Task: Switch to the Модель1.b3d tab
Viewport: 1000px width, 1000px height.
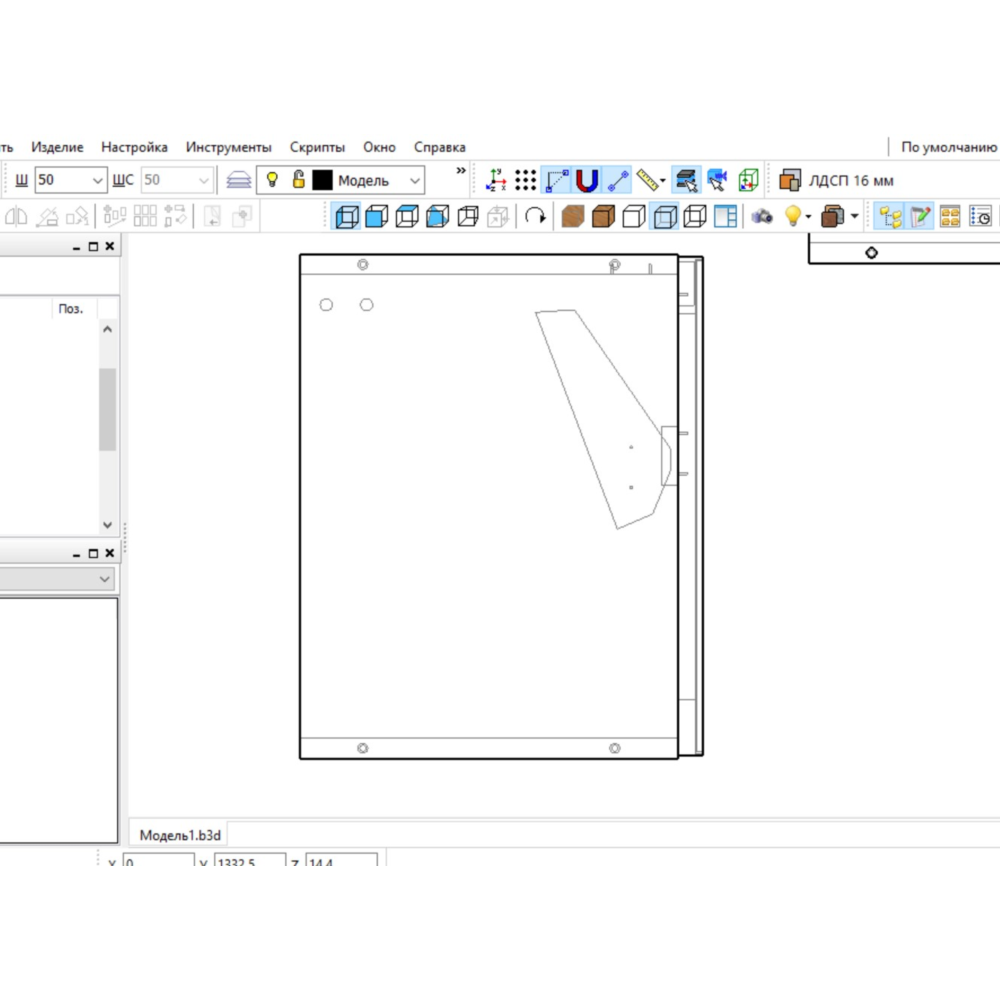Action: coord(180,835)
